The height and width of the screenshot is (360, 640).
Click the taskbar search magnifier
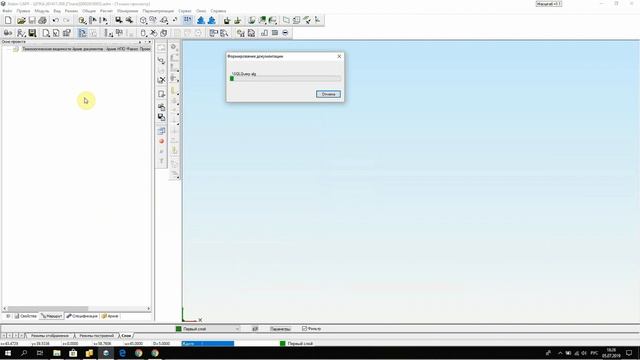[24, 353]
